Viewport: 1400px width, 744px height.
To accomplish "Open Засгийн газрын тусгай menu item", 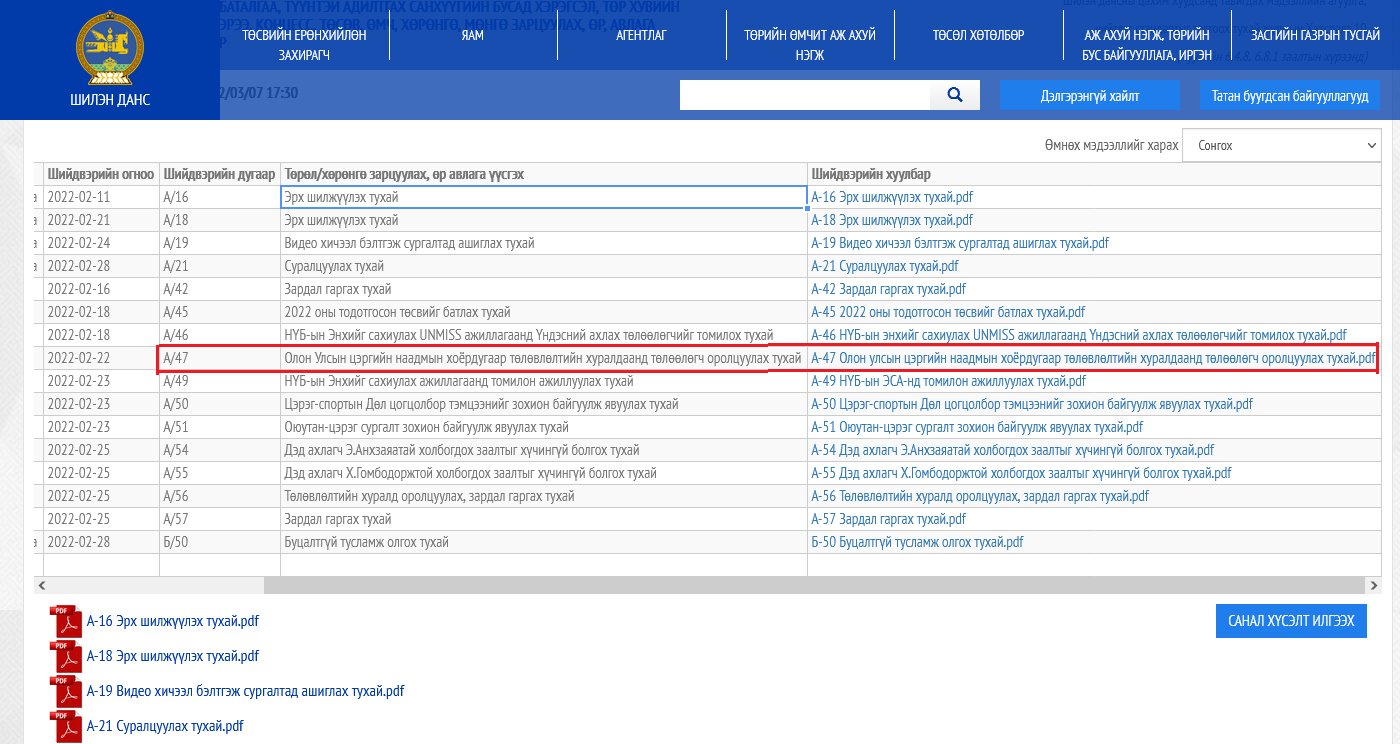I will 1315,35.
